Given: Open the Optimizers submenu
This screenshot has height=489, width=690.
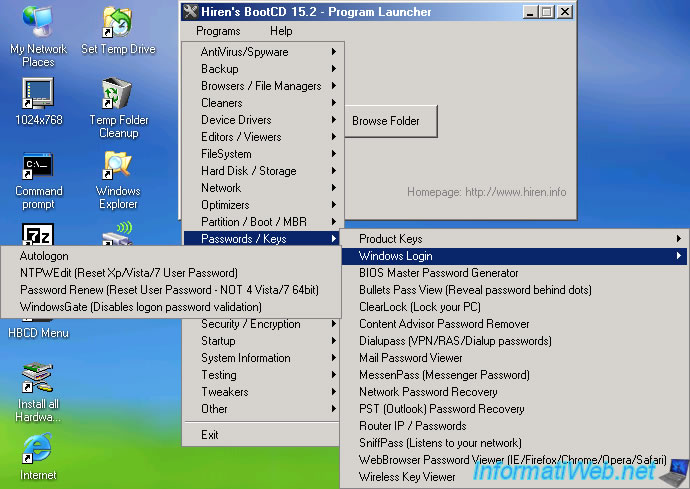Looking at the screenshot, I should tap(262, 205).
